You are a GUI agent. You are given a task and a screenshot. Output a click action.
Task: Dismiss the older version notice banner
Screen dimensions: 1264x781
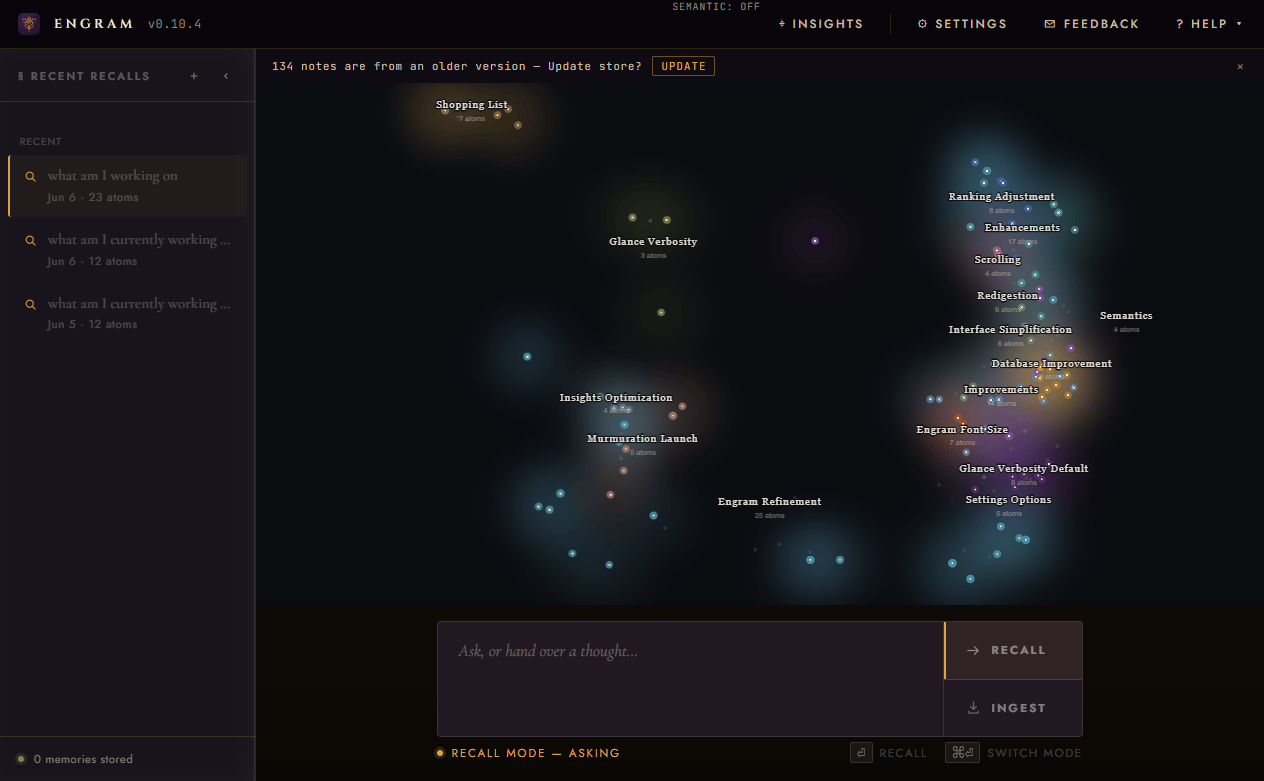pos(1240,67)
